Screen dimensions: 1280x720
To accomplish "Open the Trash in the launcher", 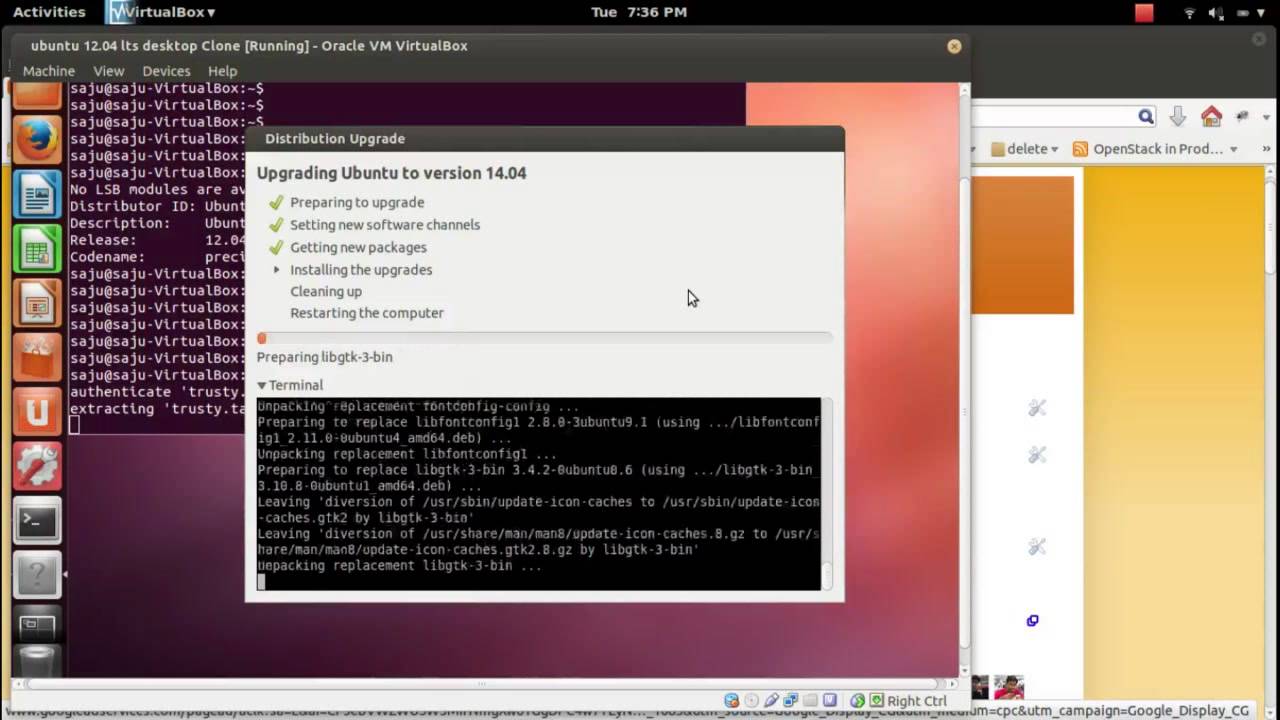I will [37, 663].
